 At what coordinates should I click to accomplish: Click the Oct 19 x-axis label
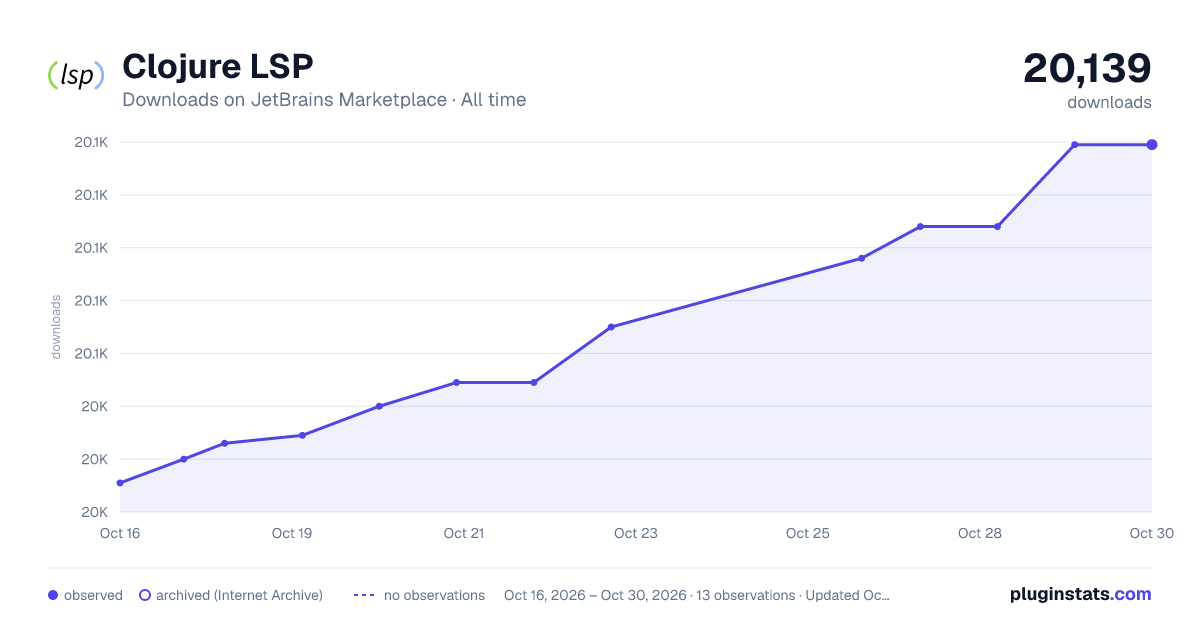(x=292, y=533)
